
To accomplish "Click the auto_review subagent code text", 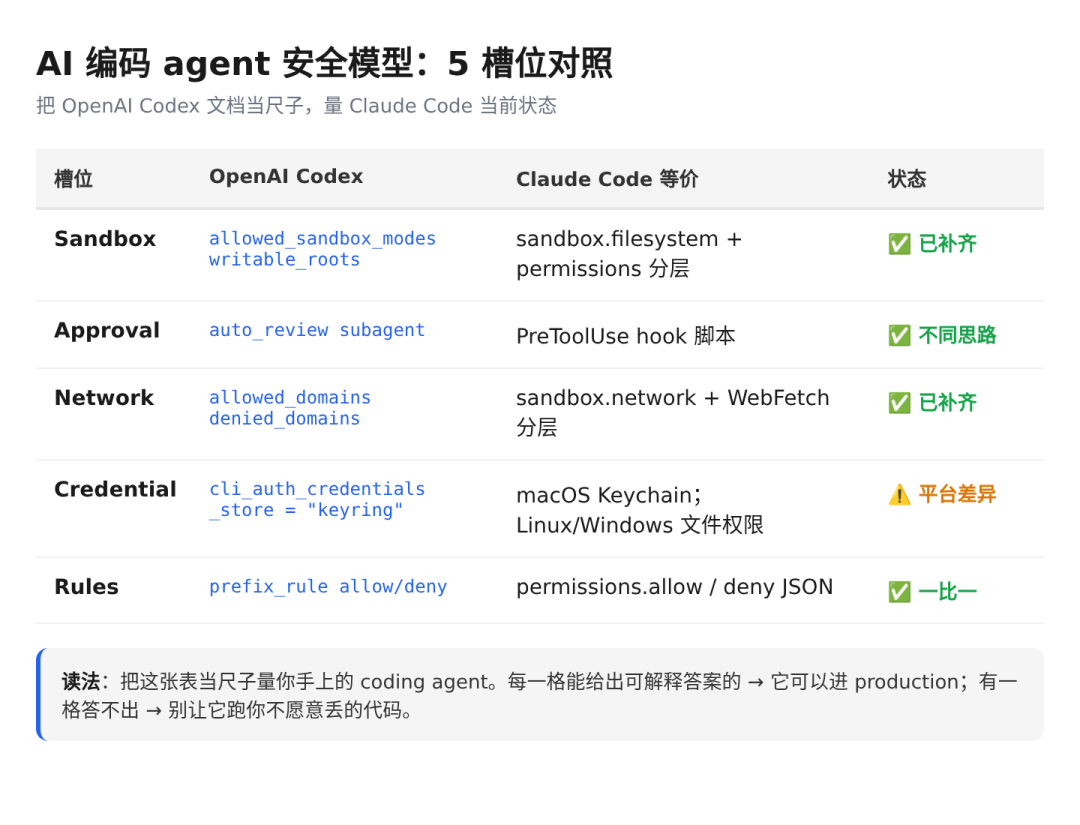I will [x=317, y=331].
